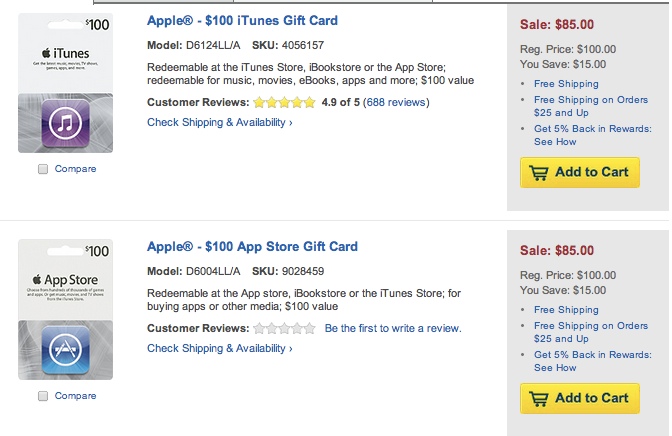Click the star rating for the iTunes card
This screenshot has height=436, width=672.
coord(284,102)
